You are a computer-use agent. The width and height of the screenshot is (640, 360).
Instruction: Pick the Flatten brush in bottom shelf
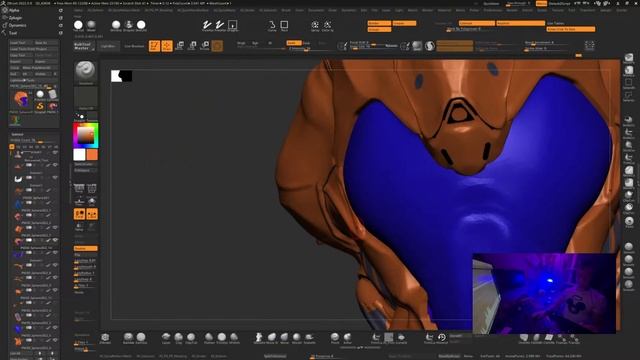(x=209, y=338)
